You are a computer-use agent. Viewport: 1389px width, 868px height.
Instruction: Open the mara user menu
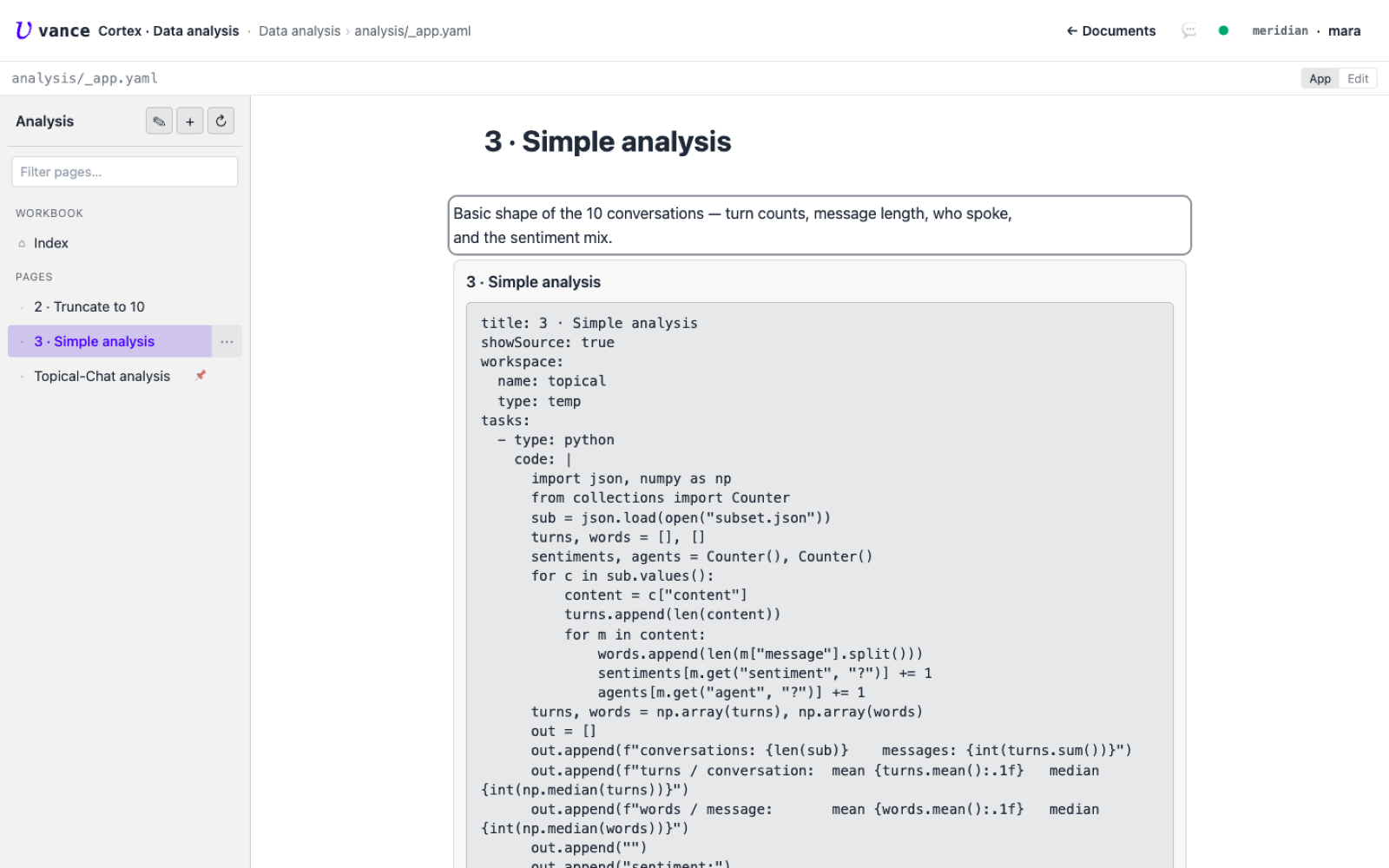pyautogui.click(x=1344, y=30)
